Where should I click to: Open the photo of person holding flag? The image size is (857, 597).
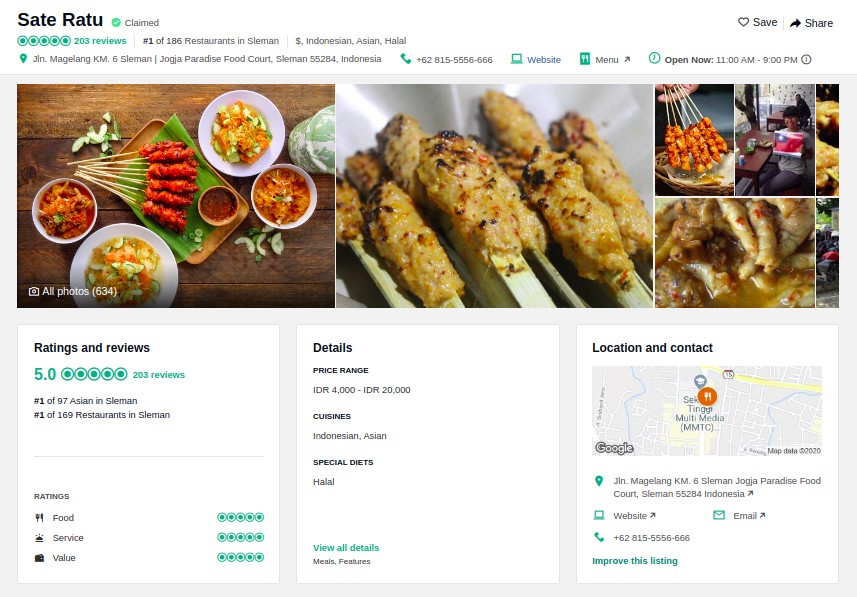pyautogui.click(x=774, y=140)
